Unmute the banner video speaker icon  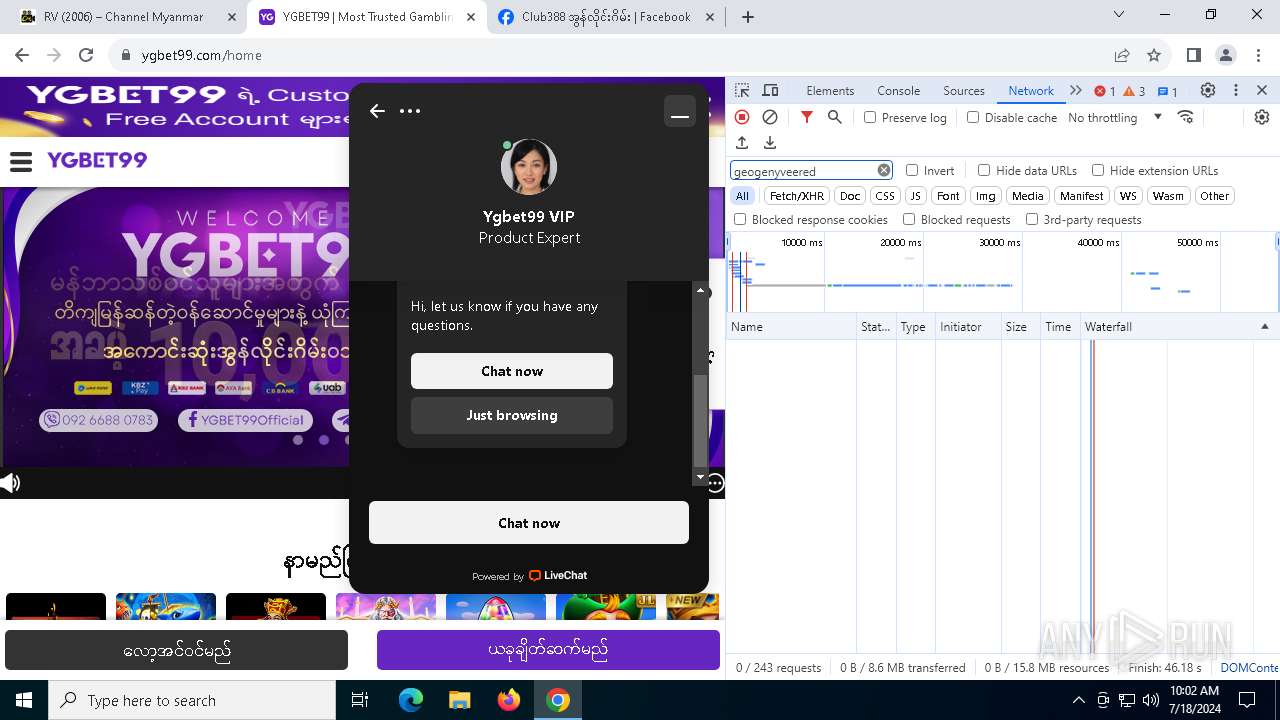pyautogui.click(x=10, y=484)
